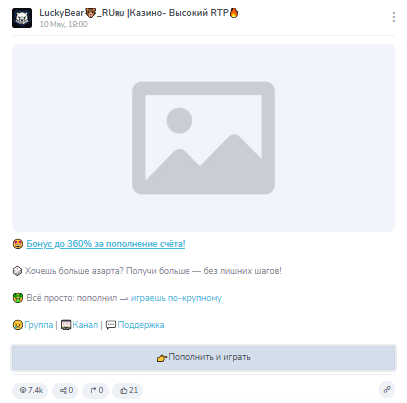Click the forwards arrow counter
This screenshot has height=403, width=407.
coord(96,390)
